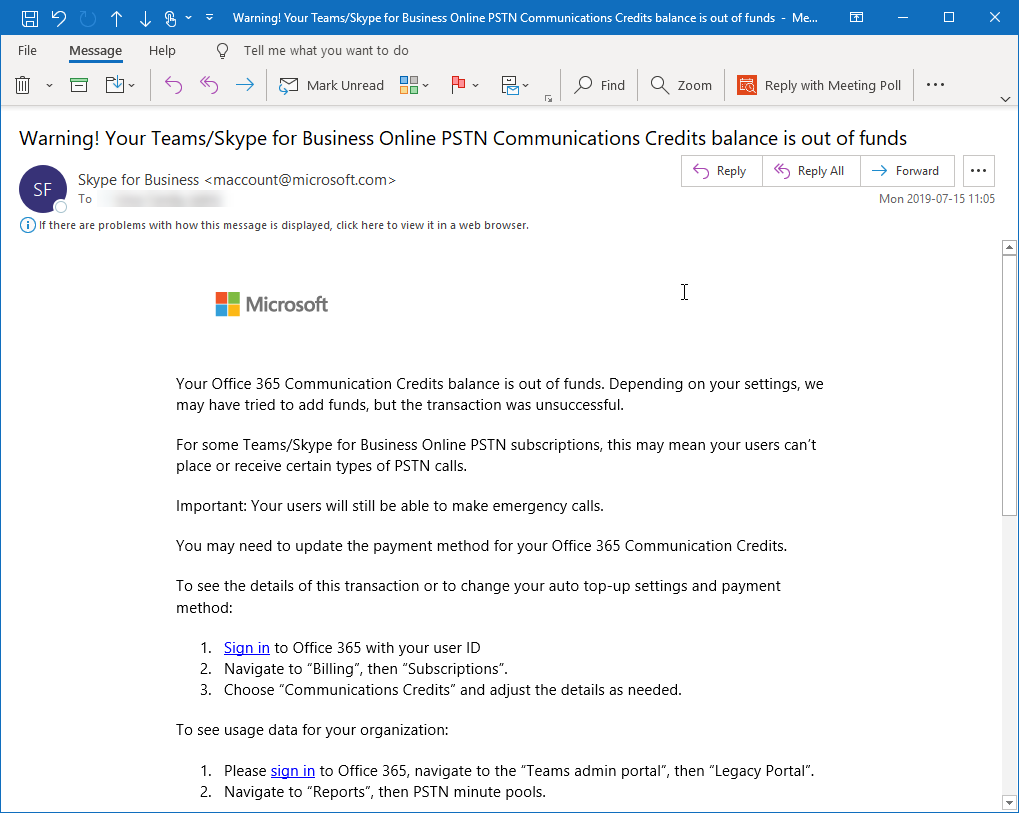Click the Undo arrow in the title bar

pyautogui.click(x=58, y=18)
